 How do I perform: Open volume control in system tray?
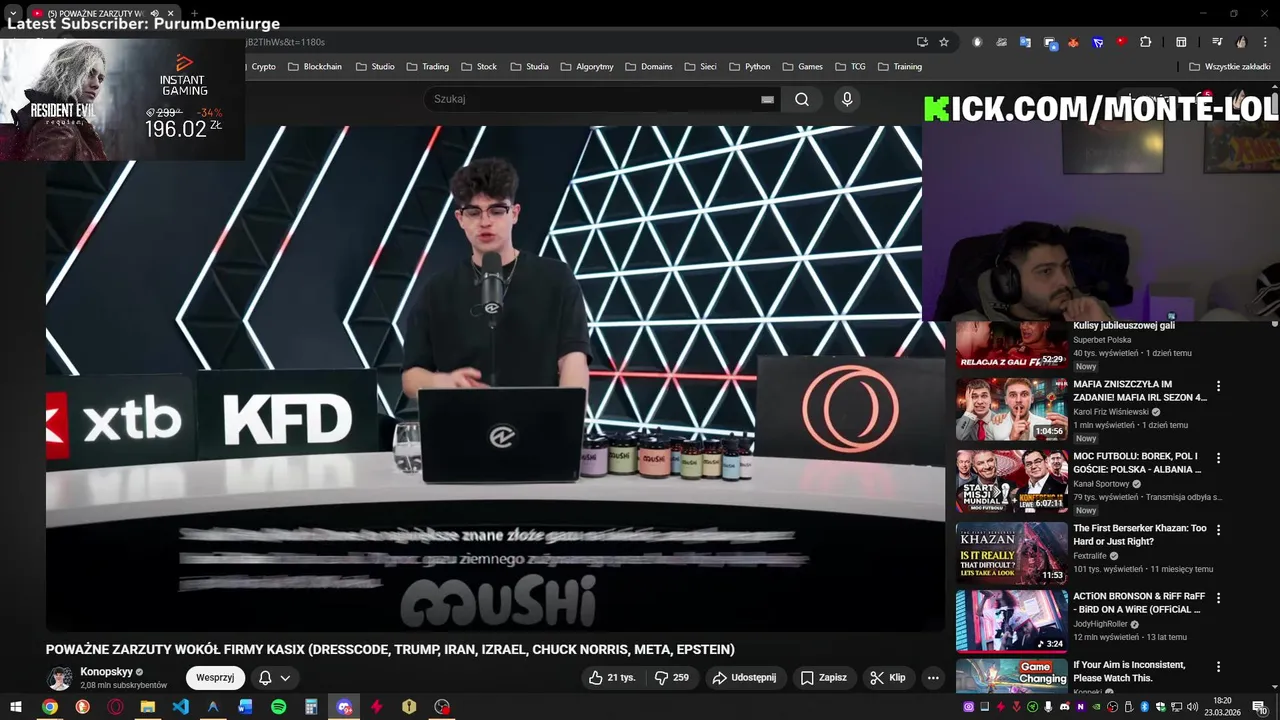pyautogui.click(x=1193, y=707)
